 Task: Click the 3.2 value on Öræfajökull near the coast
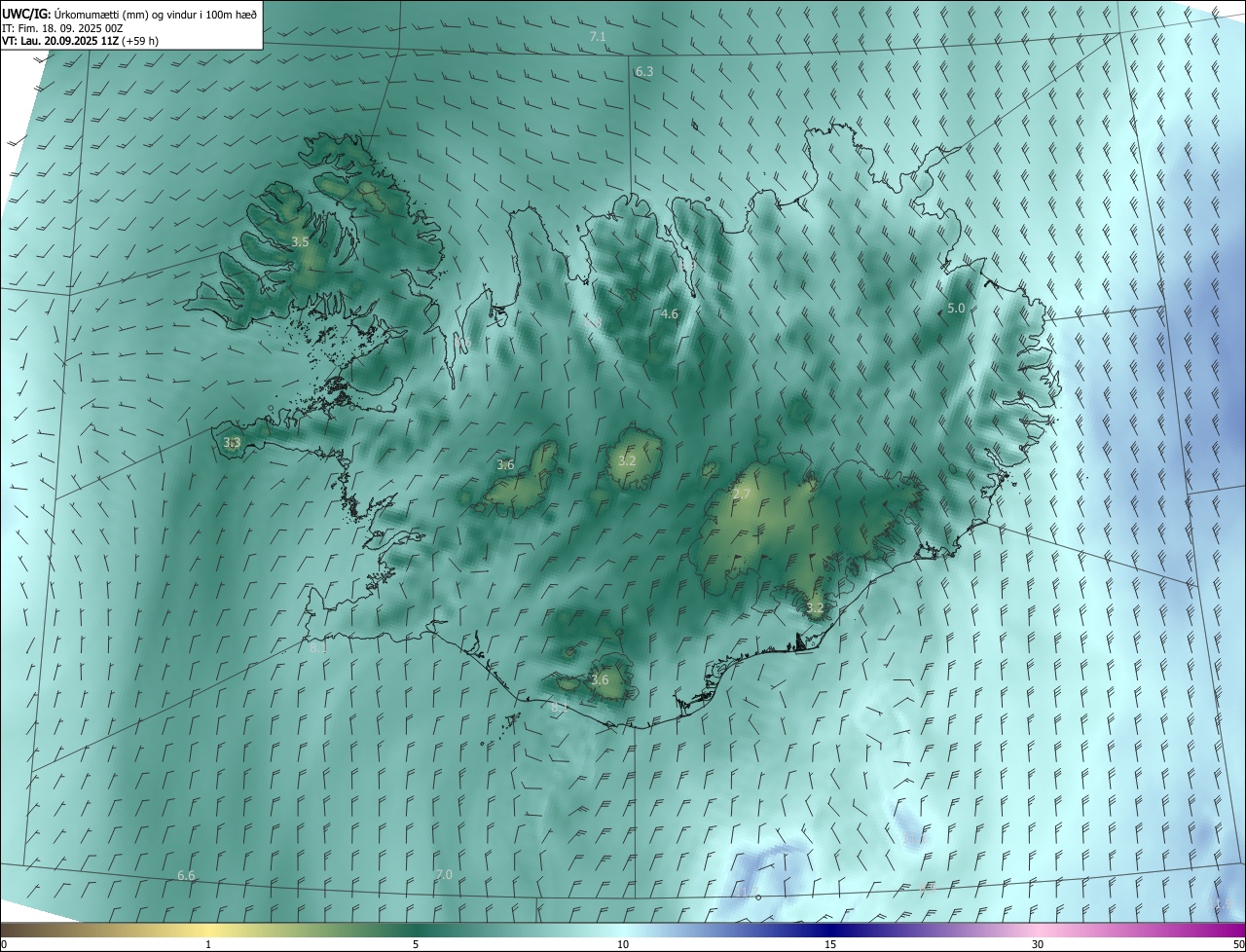point(815,608)
